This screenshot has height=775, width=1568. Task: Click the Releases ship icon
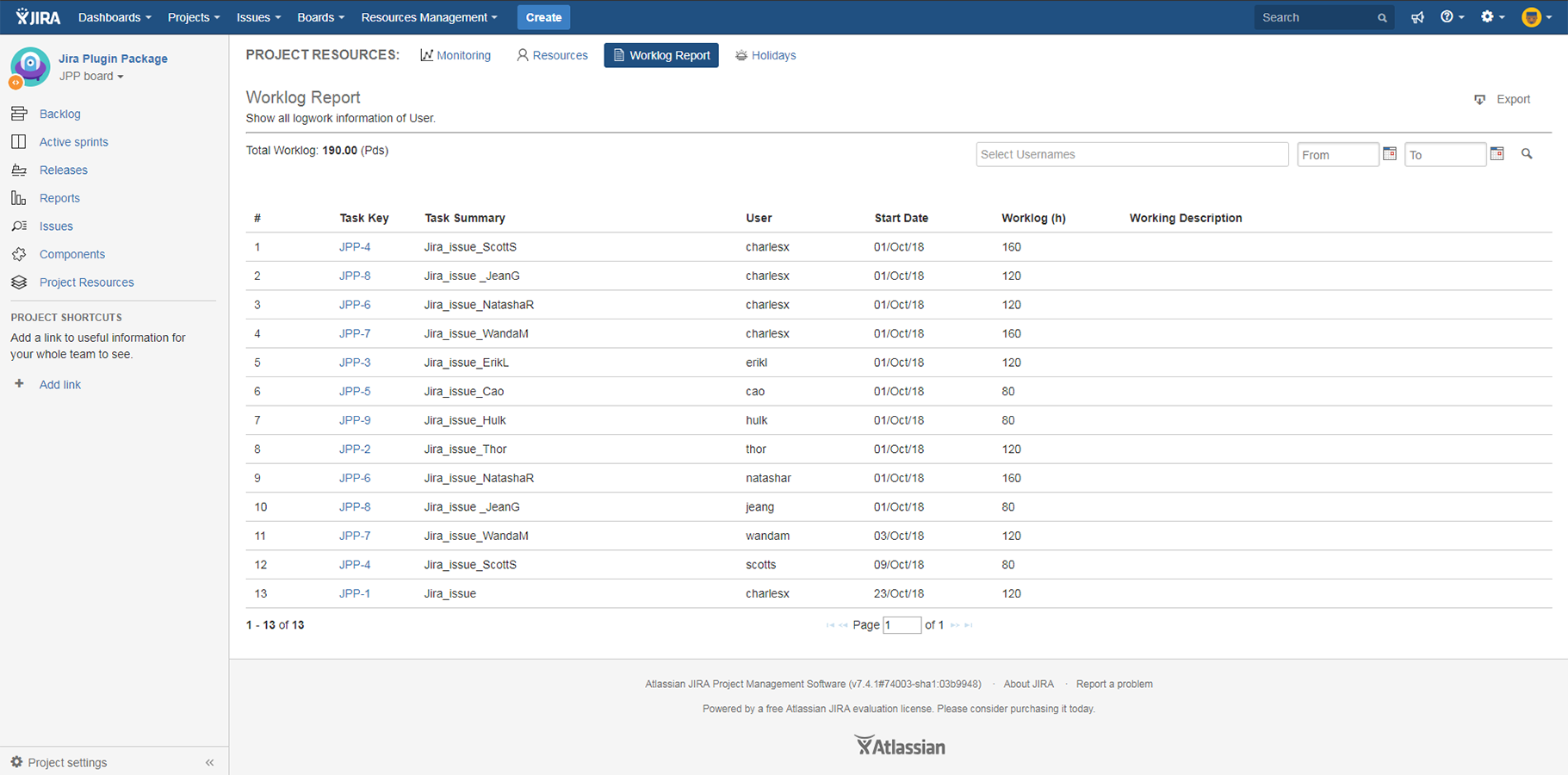click(19, 170)
